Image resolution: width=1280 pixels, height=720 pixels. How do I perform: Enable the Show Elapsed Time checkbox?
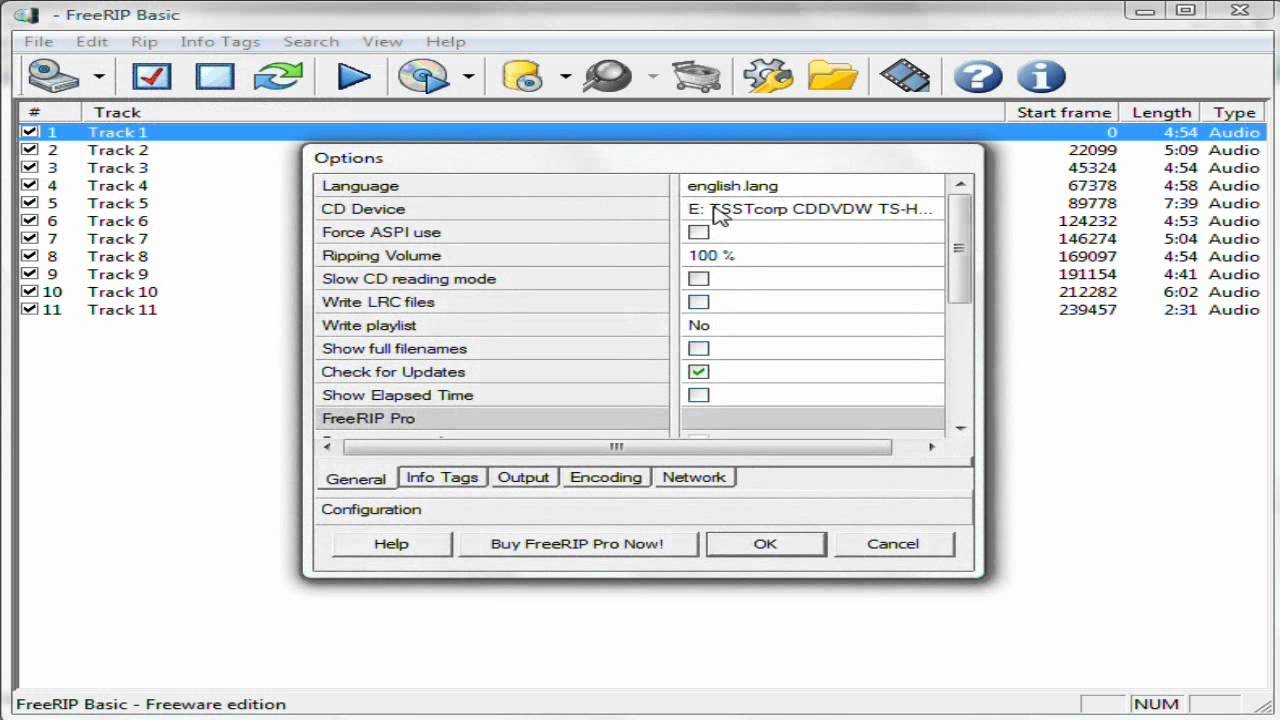(x=699, y=395)
